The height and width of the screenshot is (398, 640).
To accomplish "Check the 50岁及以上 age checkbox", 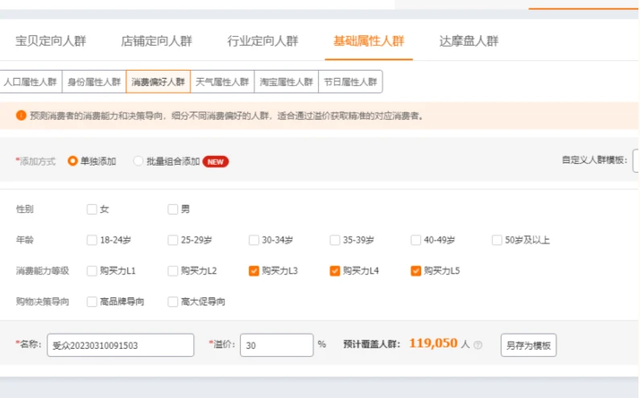I will click(497, 240).
